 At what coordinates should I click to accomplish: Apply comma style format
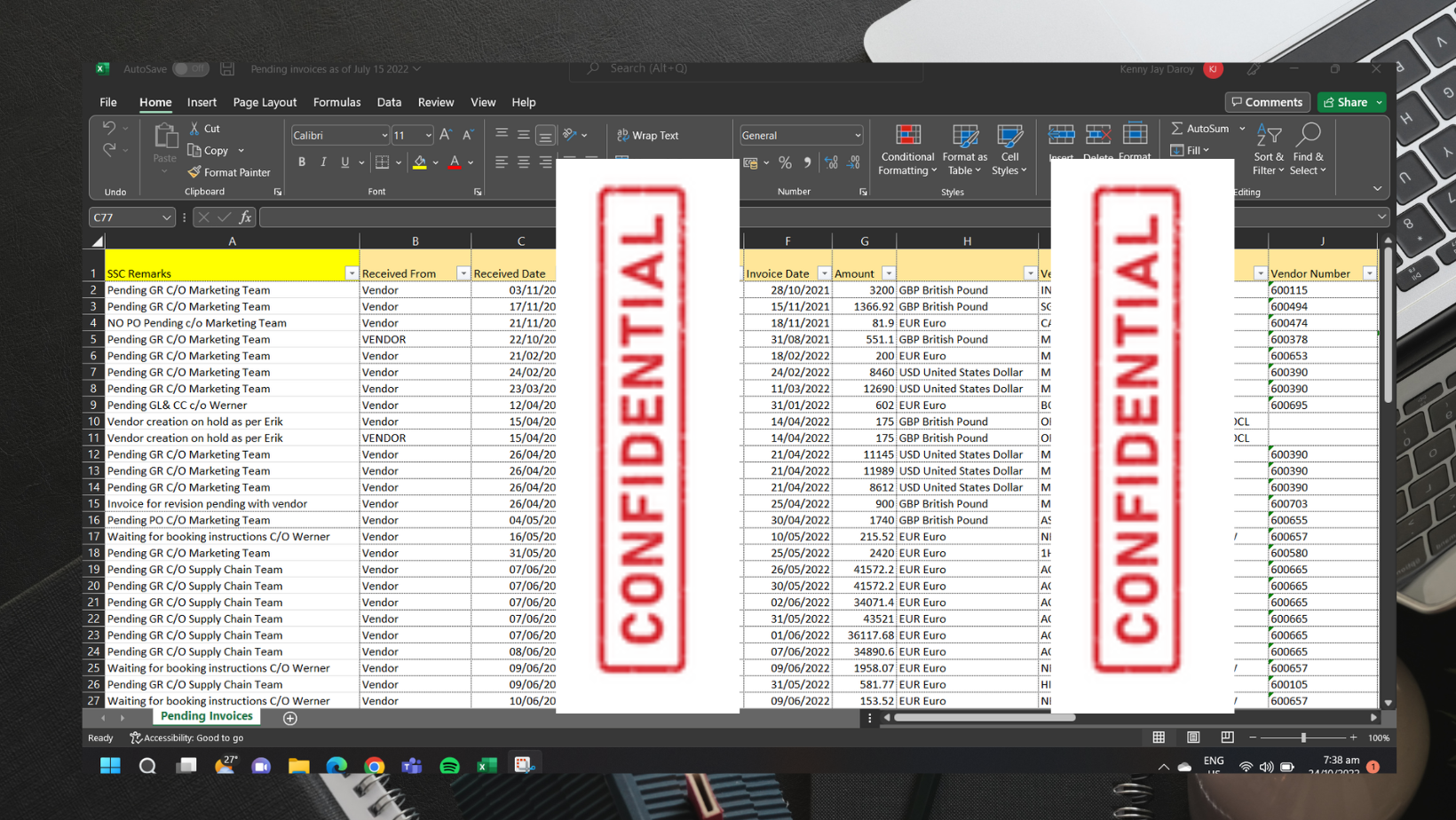[x=807, y=162]
